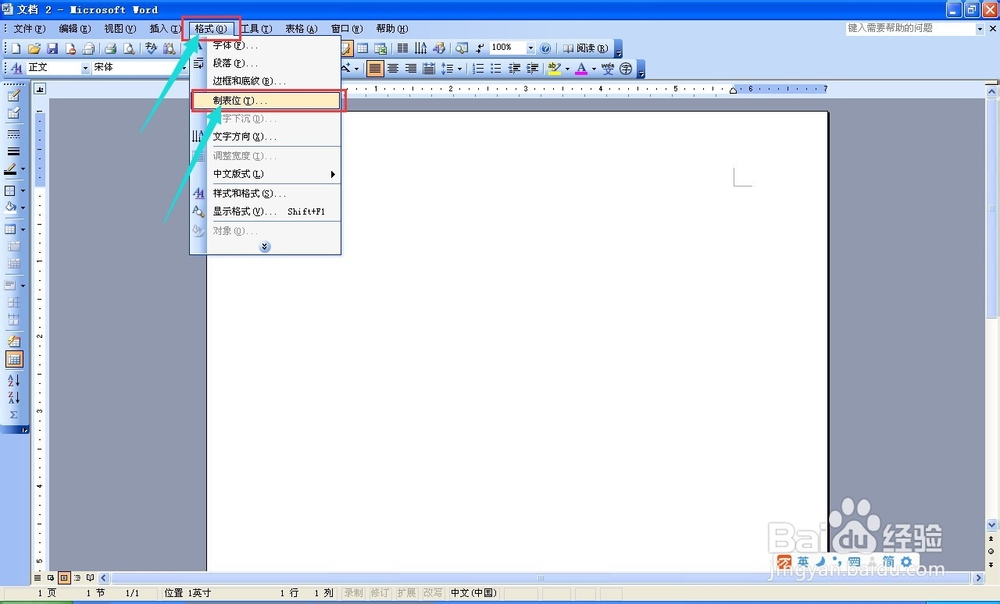Open the 正文 style dropdown
This screenshot has height=604, width=1000.
coord(85,68)
